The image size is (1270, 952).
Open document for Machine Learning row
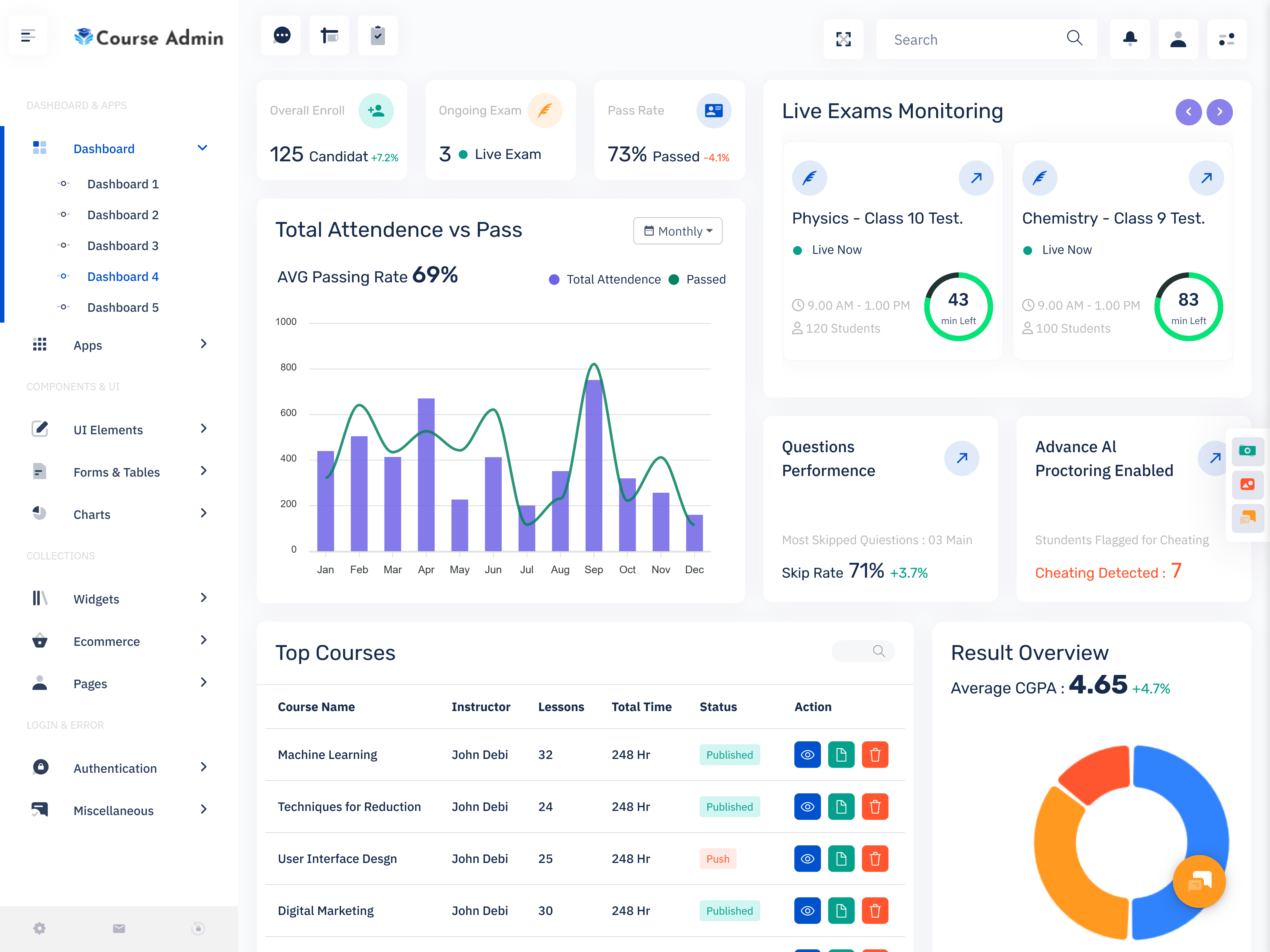841,755
